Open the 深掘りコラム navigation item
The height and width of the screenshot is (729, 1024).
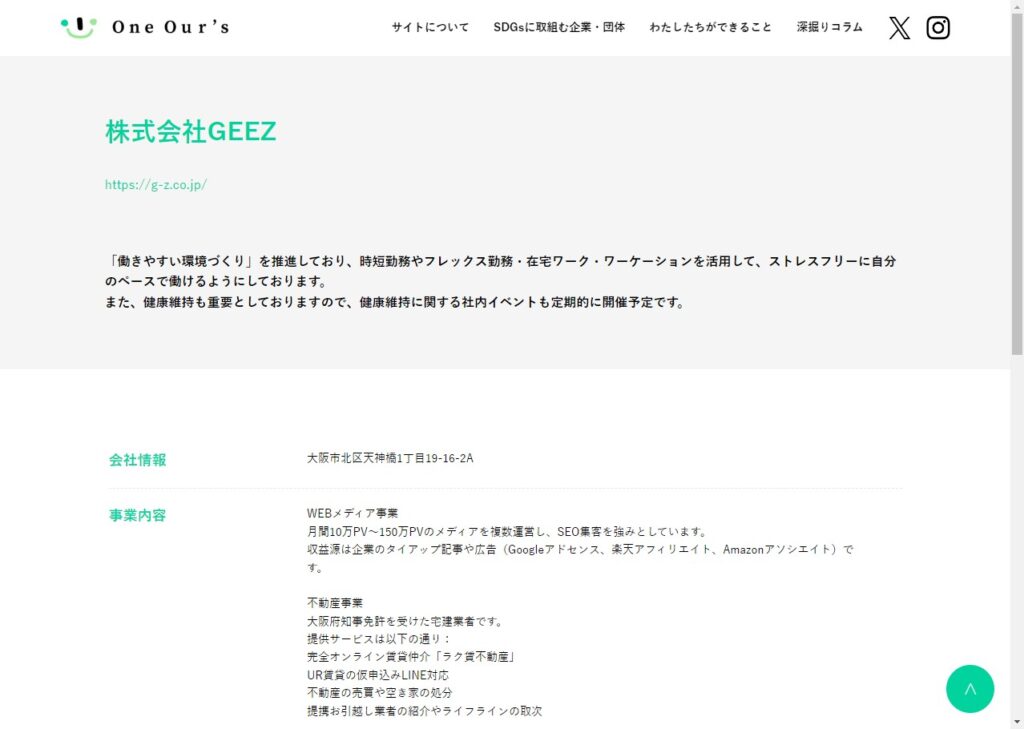pos(829,28)
